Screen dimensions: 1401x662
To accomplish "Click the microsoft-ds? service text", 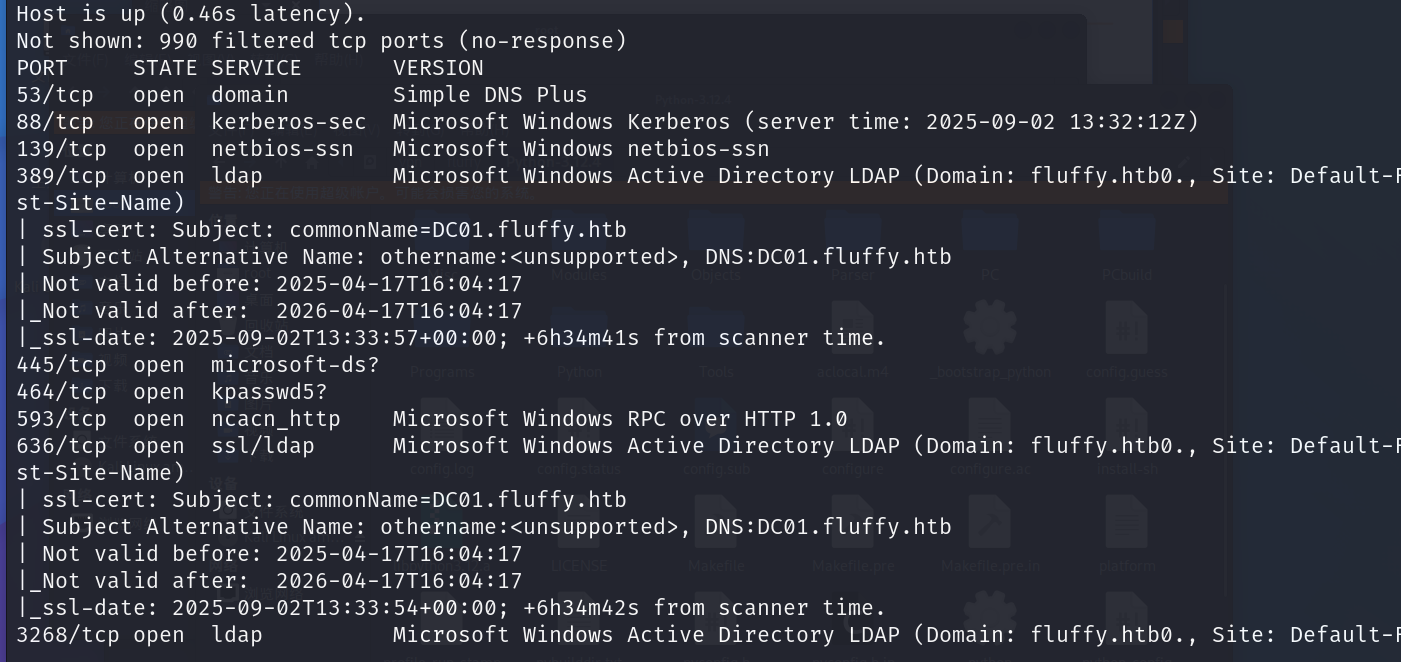I will (295, 365).
